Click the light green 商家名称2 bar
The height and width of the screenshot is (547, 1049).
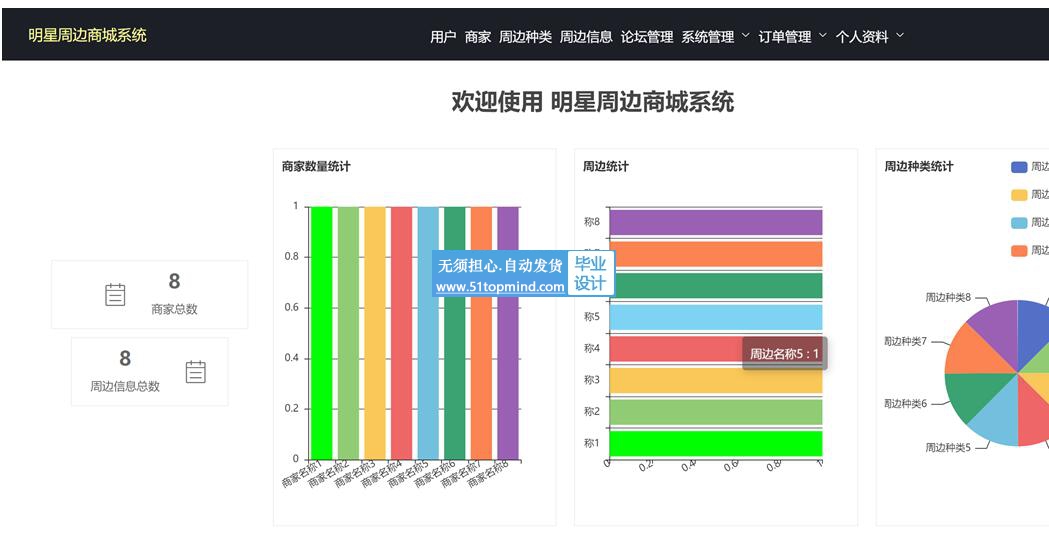coord(348,333)
